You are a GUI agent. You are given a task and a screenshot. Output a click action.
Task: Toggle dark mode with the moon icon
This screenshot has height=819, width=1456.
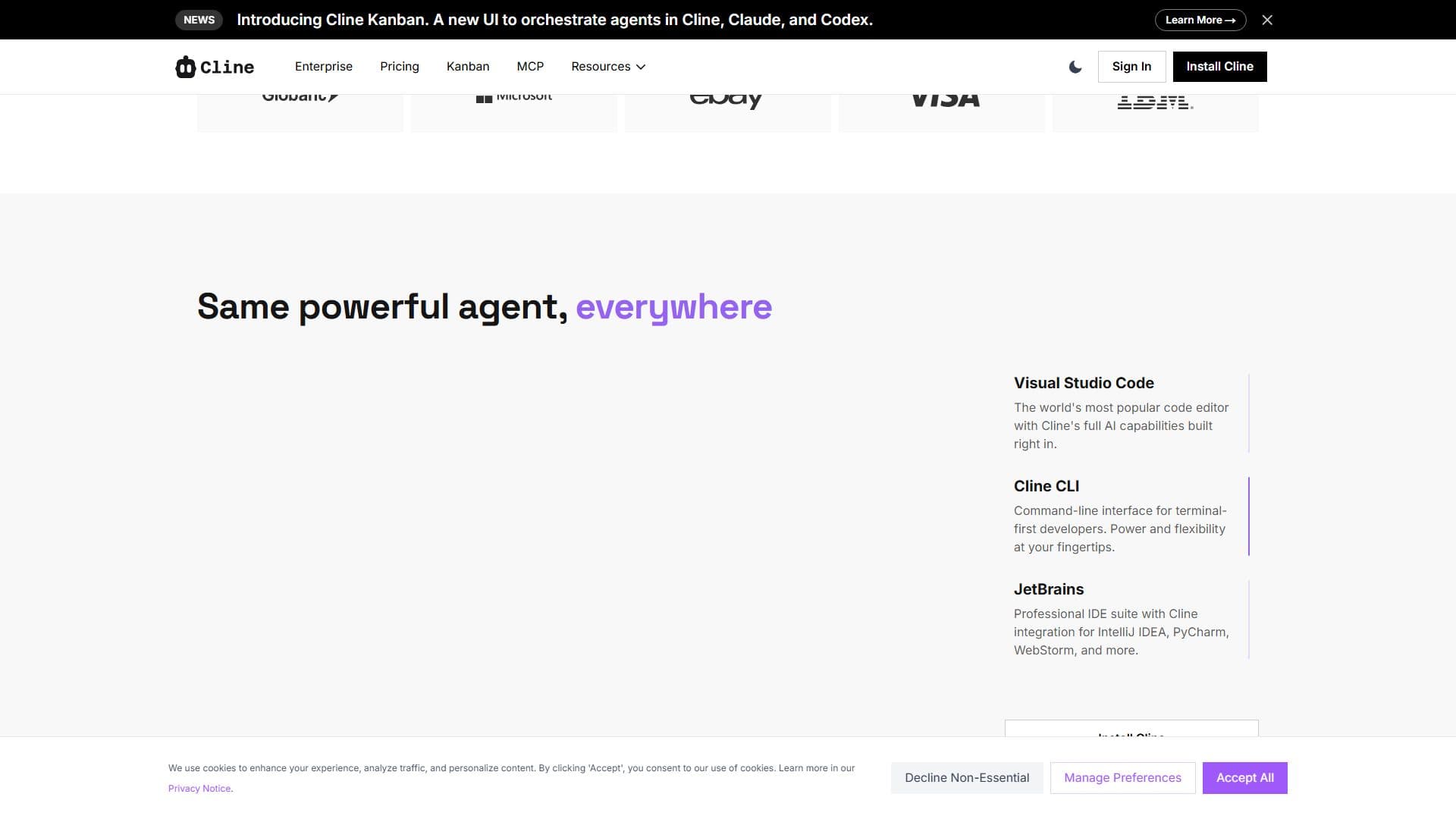[x=1075, y=67]
